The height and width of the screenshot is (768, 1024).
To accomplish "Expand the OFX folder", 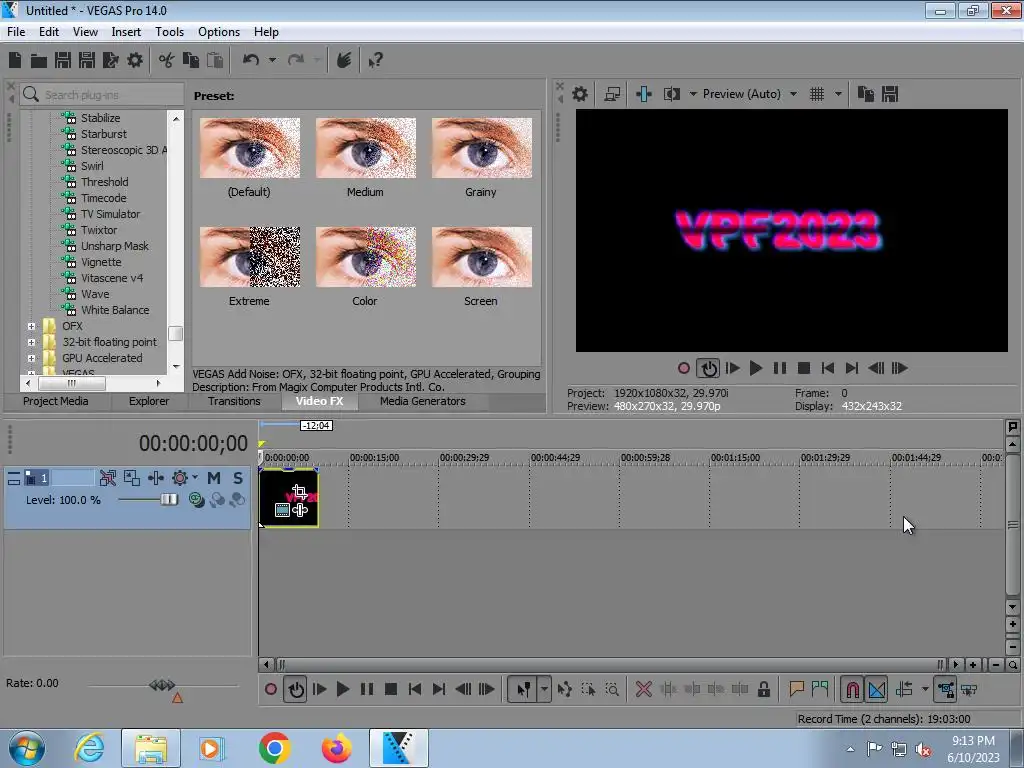I will pos(31,326).
